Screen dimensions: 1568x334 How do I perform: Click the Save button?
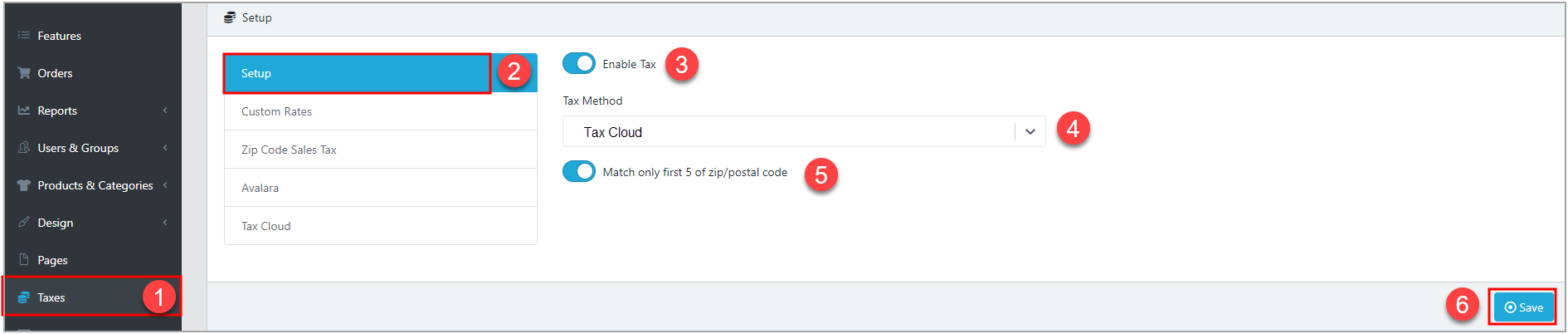[x=1524, y=307]
